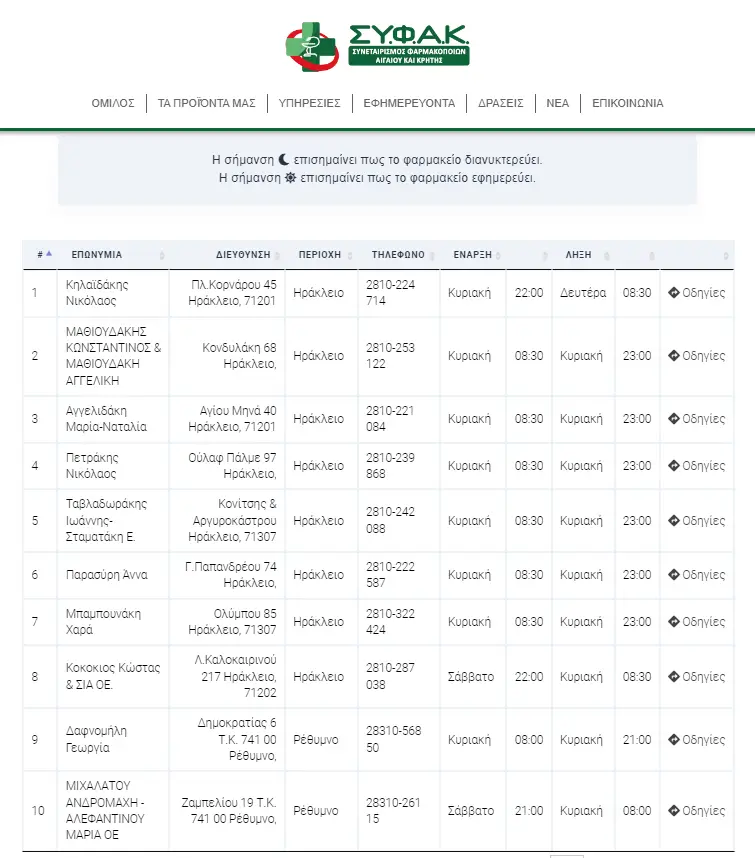Screen dimensions: 755x858
Task: Sort table by # column
Action: 40,254
